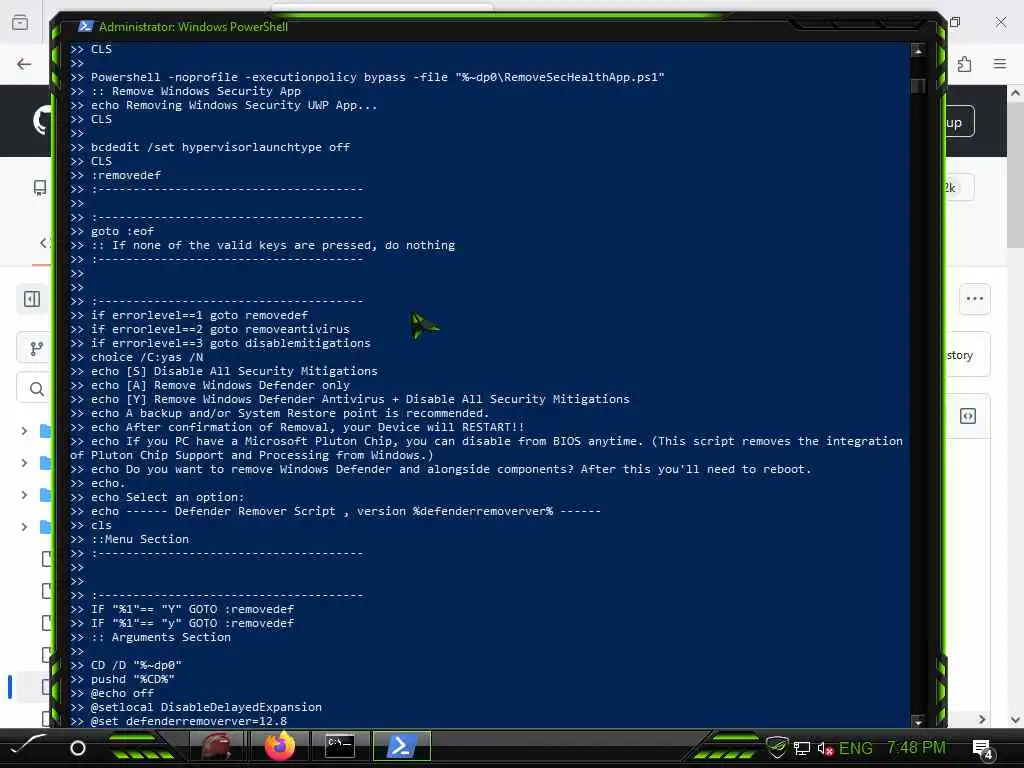Toggle the GitHub file tree side panel

(32, 299)
